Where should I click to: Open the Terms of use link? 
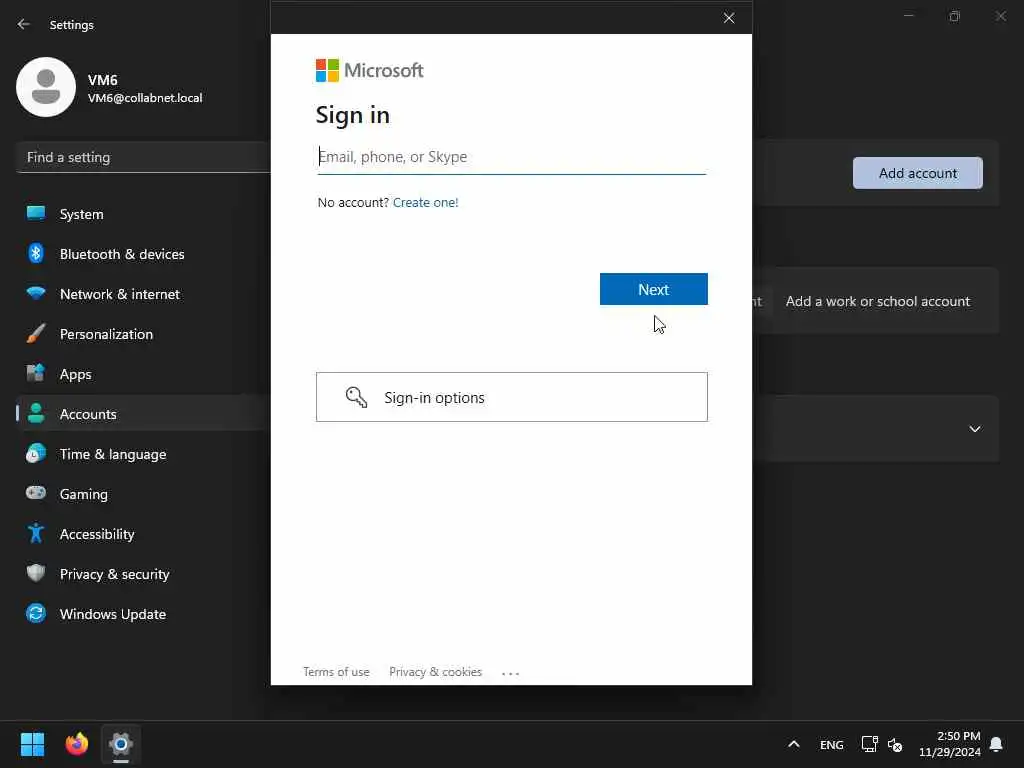click(x=336, y=671)
